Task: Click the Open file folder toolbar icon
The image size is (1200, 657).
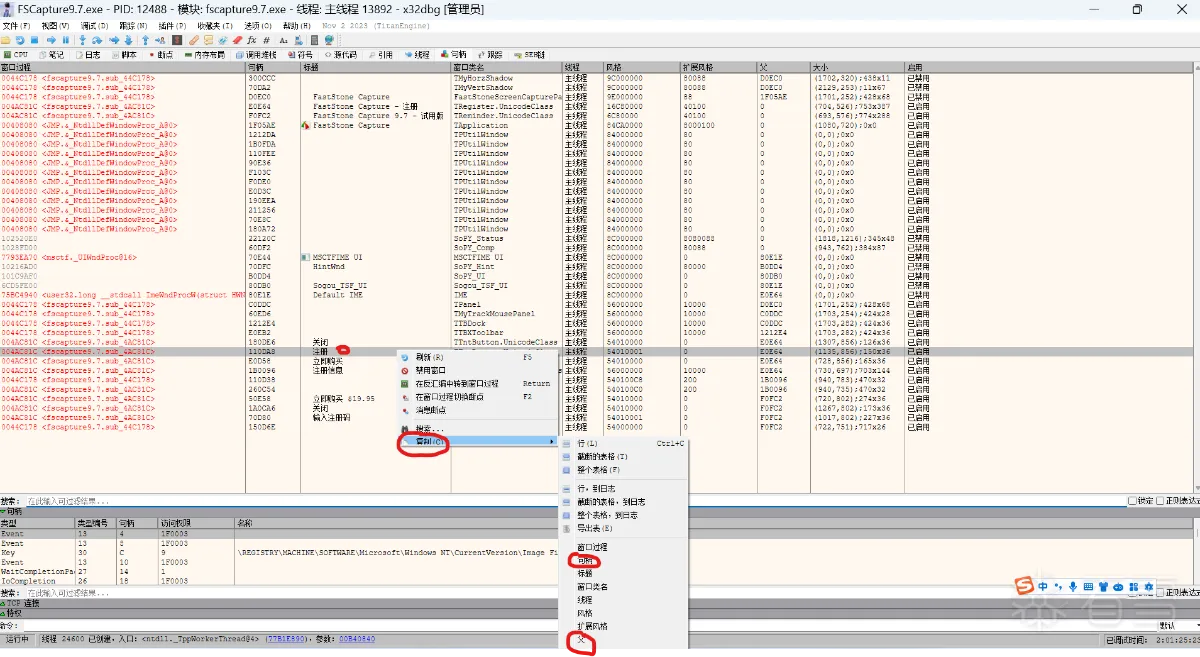Action: point(5,40)
